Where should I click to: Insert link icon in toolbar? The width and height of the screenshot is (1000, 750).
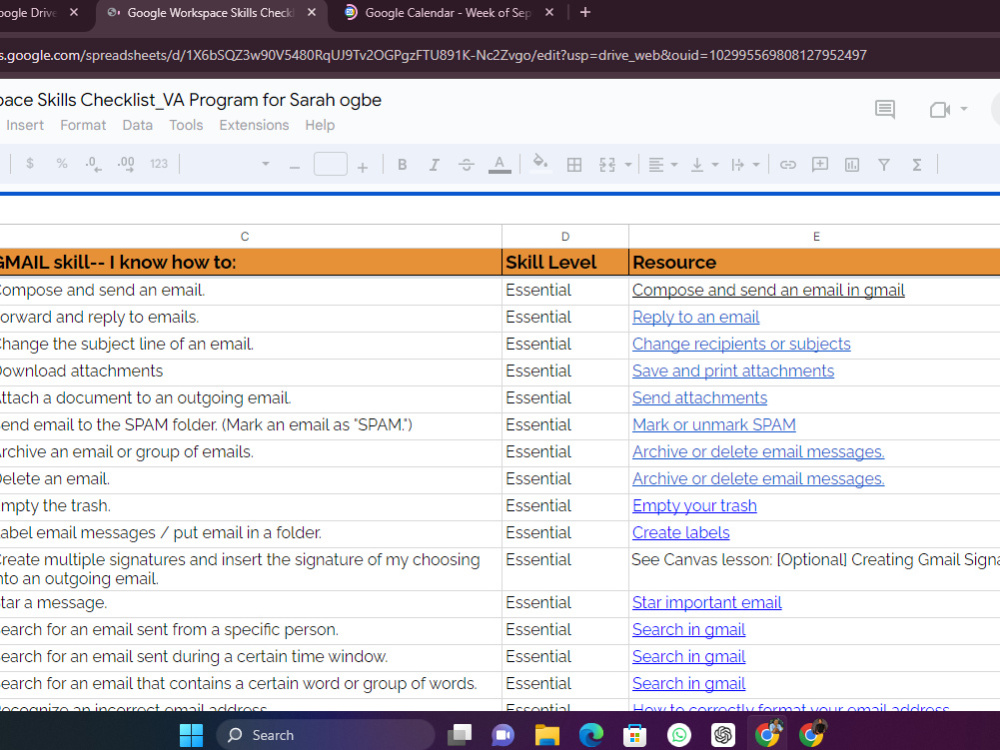point(788,165)
